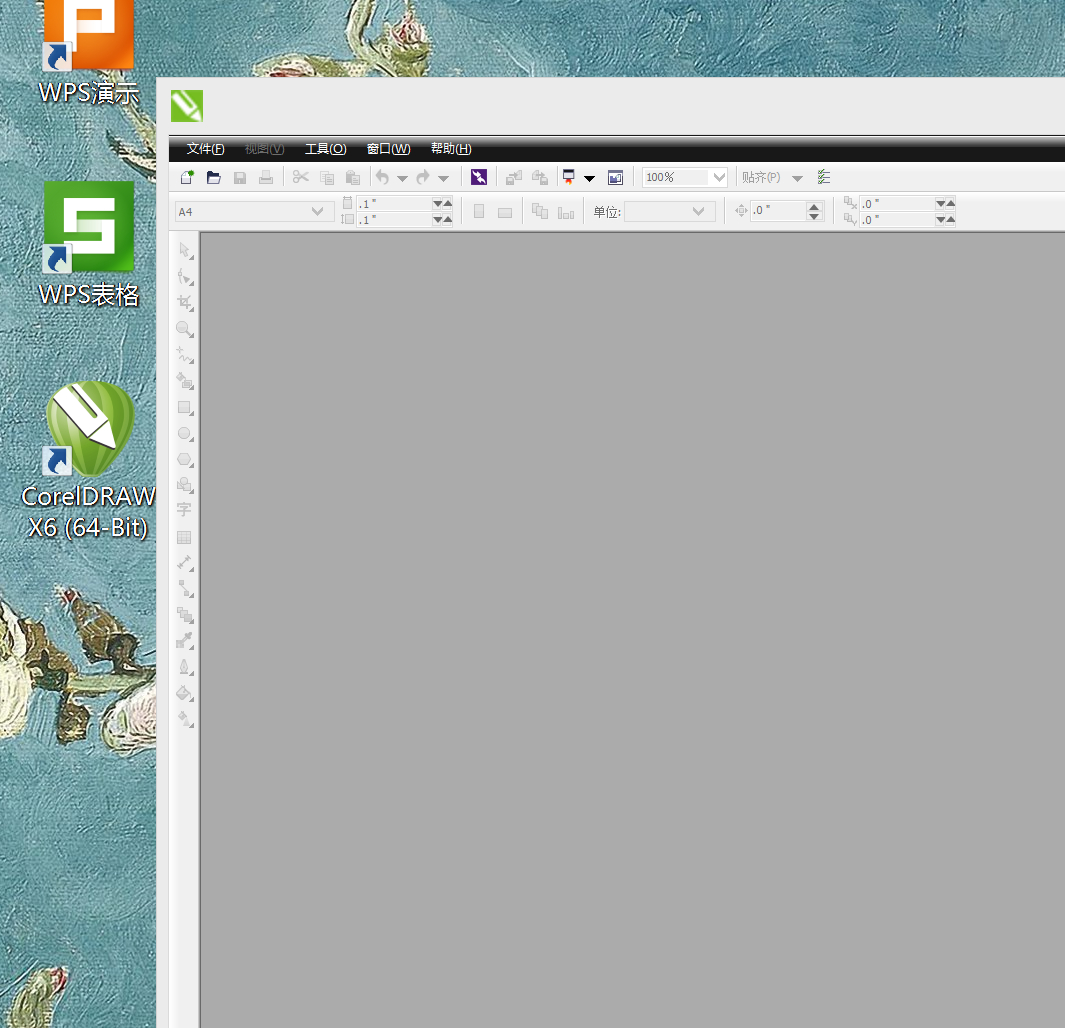
Task: Launch the search content purple icon
Action: [x=479, y=177]
